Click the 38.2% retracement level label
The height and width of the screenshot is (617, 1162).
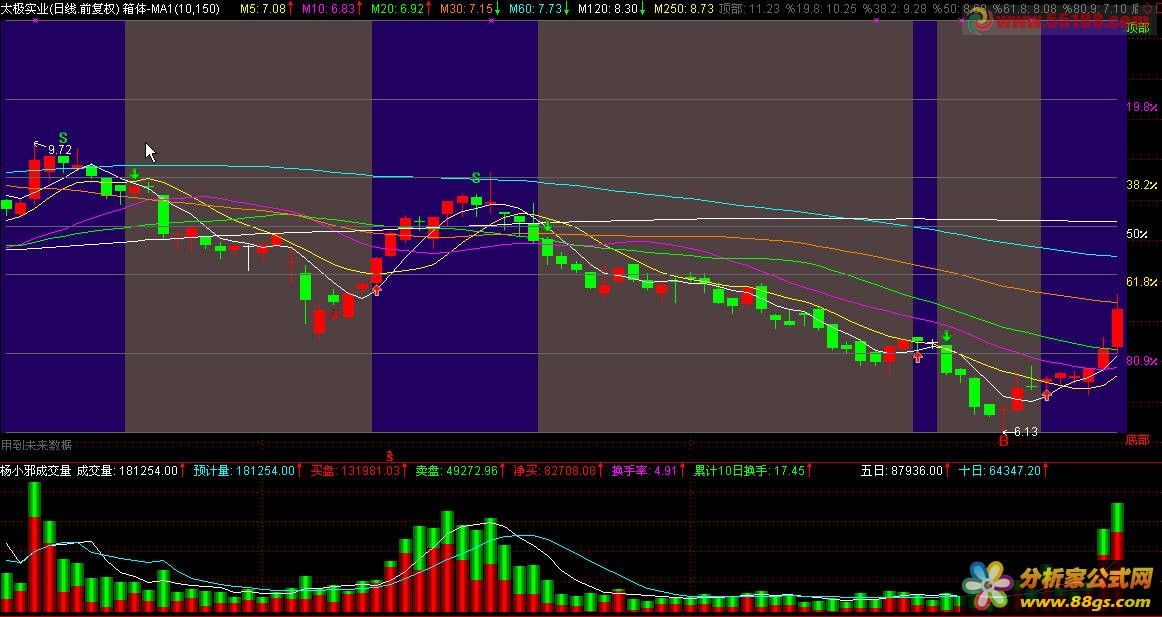[x=1142, y=184]
